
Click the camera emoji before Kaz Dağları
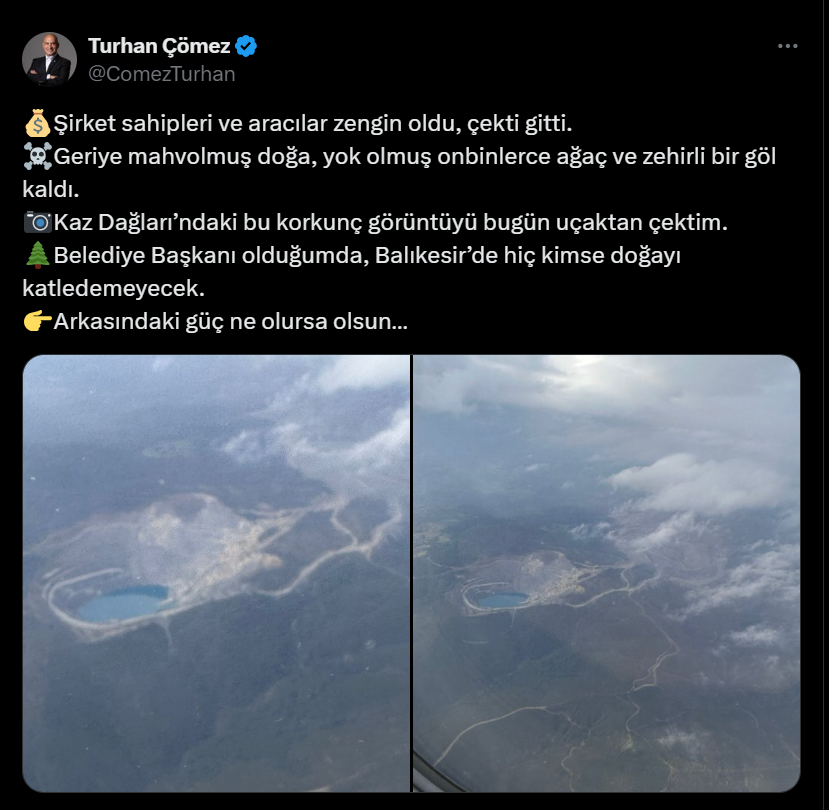pyautogui.click(x=38, y=222)
